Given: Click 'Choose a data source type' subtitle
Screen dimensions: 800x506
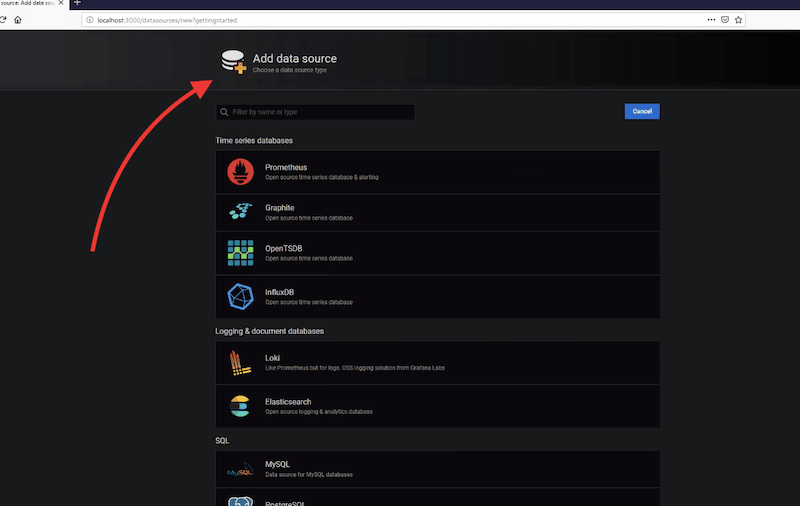Looking at the screenshot, I should point(290,70).
